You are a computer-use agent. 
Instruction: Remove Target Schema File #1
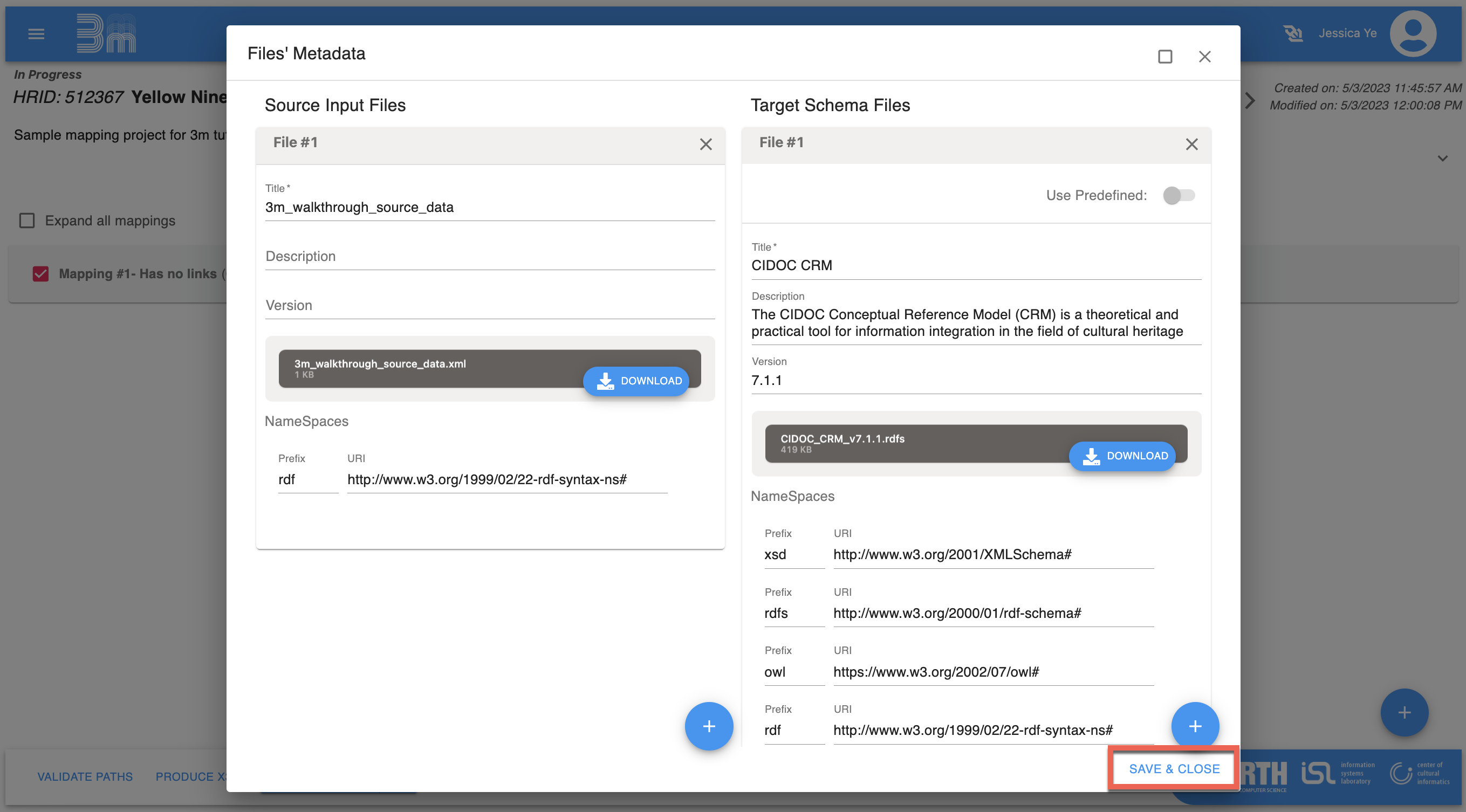1191,144
